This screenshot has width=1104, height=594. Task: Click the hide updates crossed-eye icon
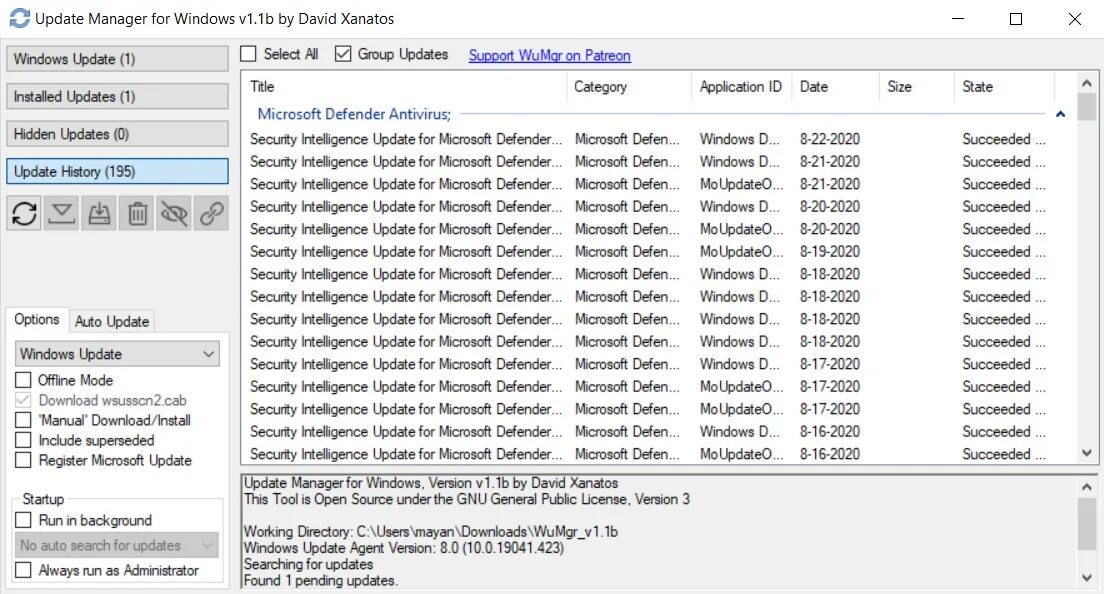point(174,213)
